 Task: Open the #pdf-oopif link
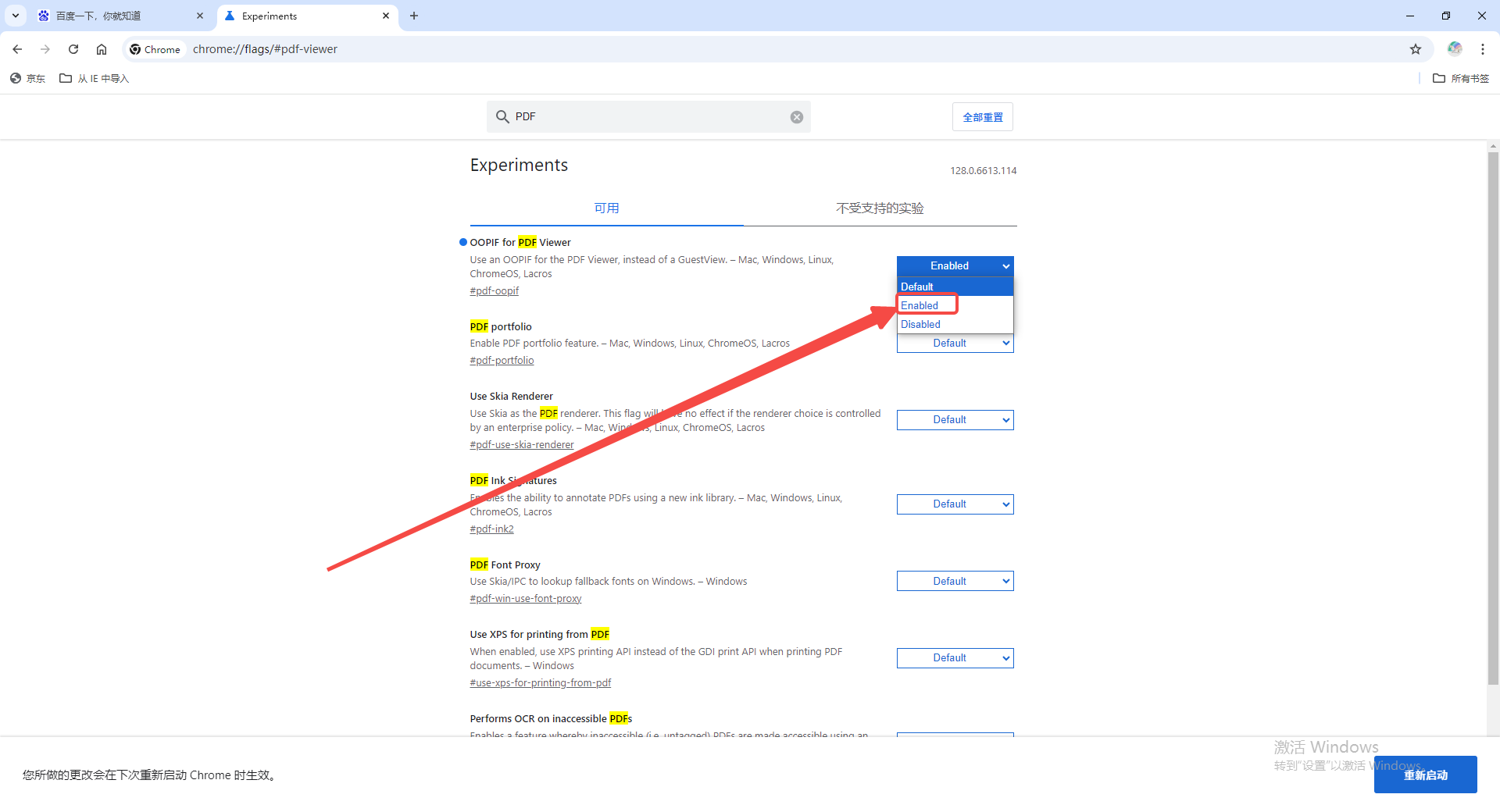494,290
